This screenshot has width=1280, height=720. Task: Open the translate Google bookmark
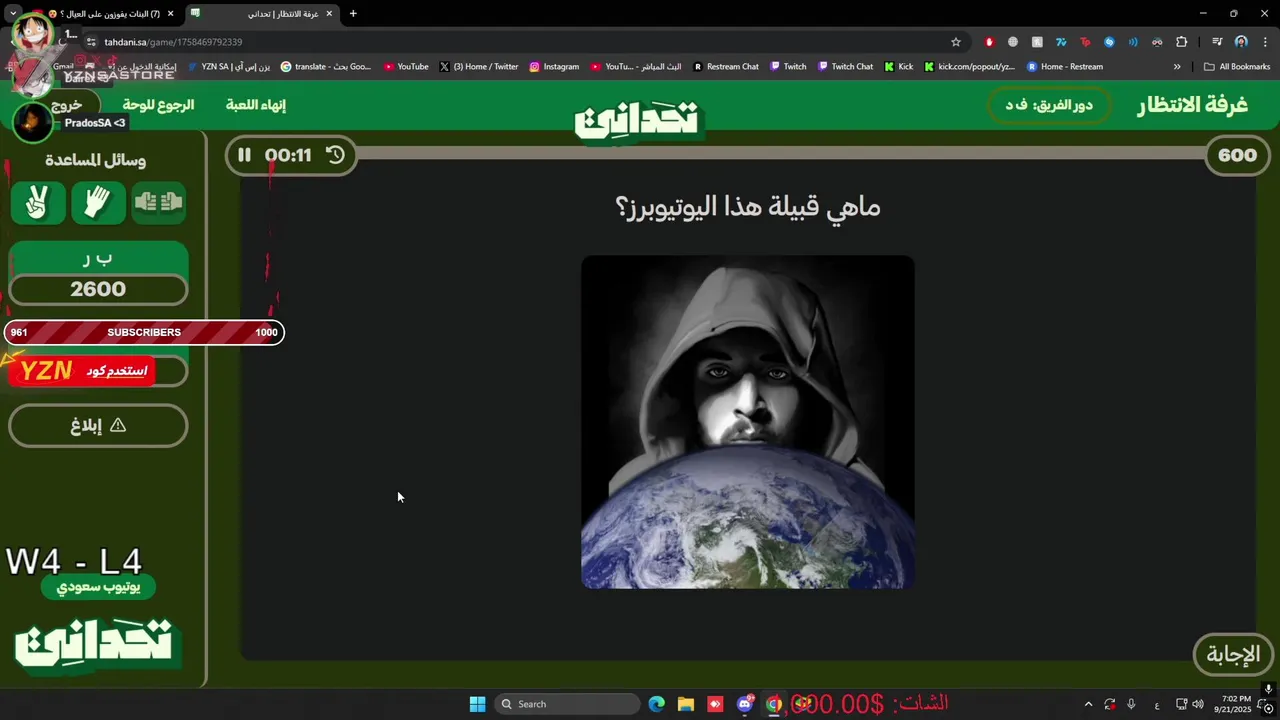(326, 67)
